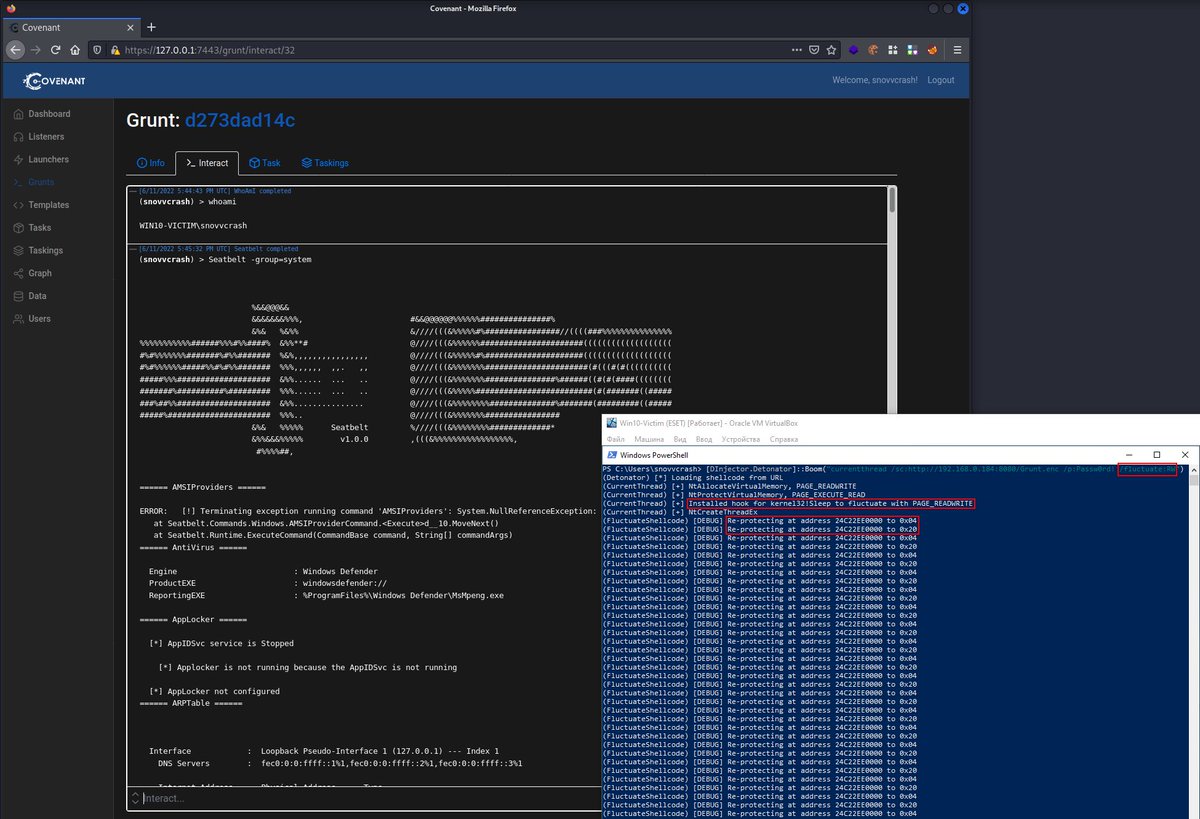The height and width of the screenshot is (819, 1200).
Task: Open Dashboard using the home icon
Action: (17, 113)
